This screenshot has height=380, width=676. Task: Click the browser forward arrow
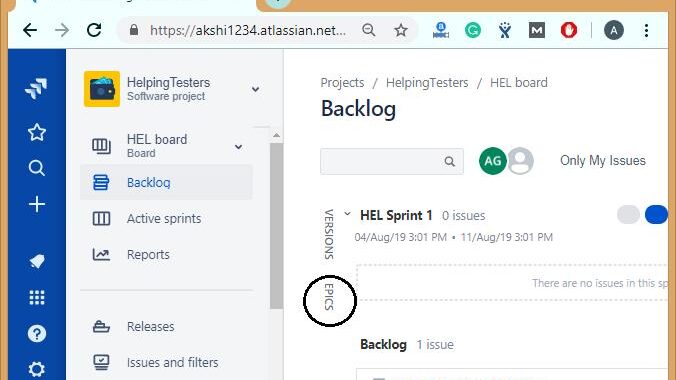click(62, 30)
